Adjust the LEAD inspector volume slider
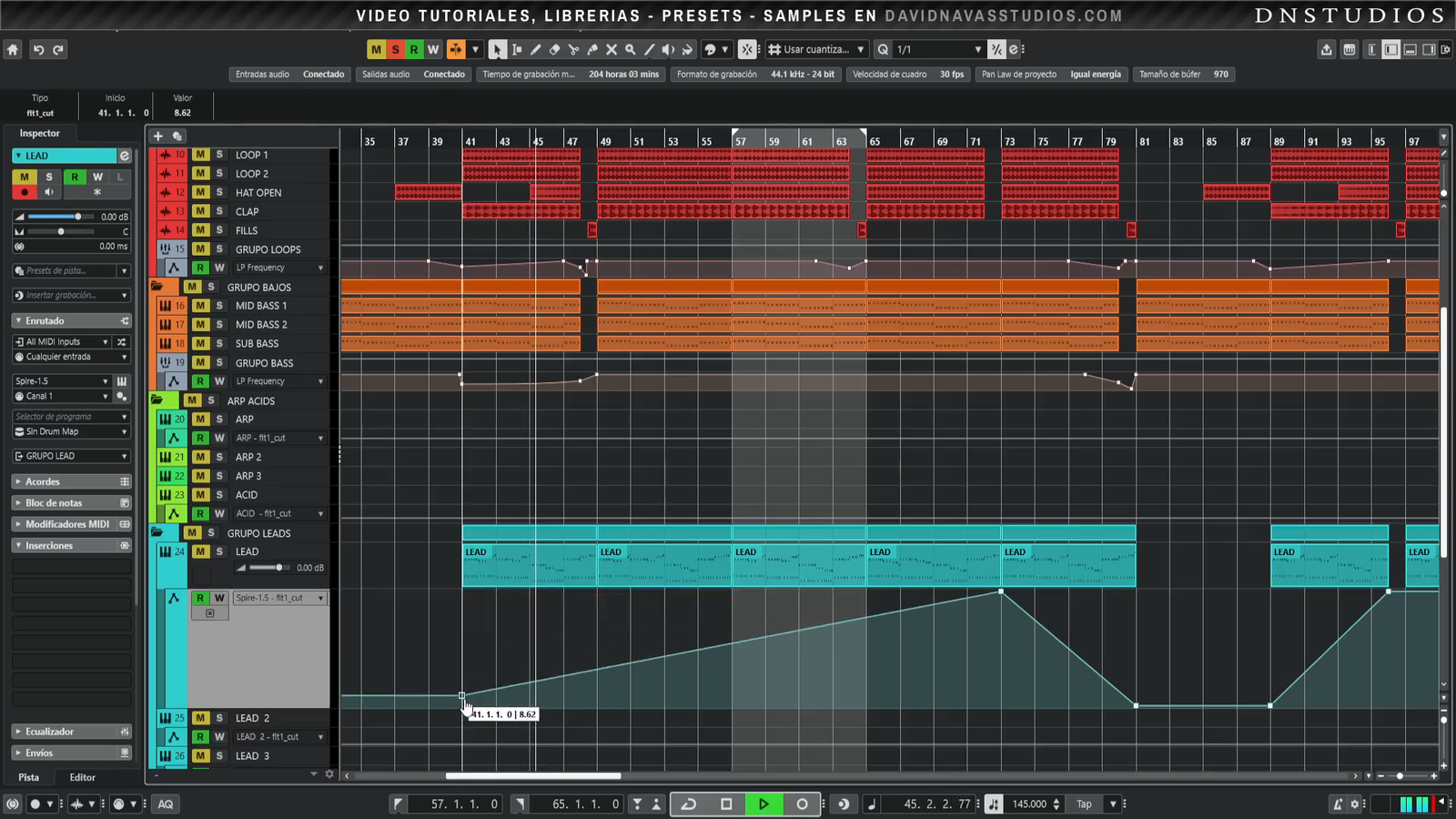Screen dimensions: 1456x819 click(78, 217)
